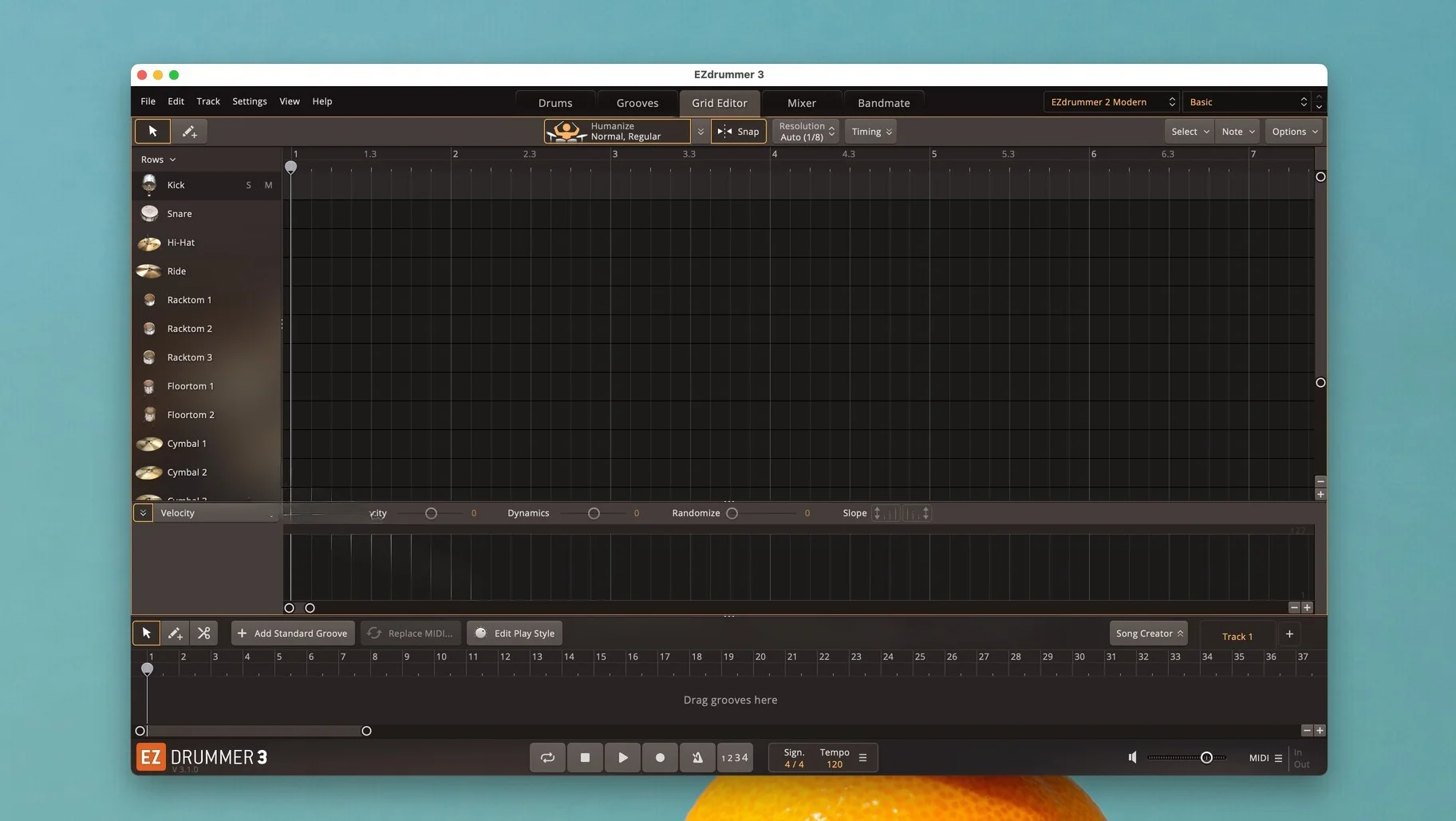Screen dimensions: 1456x821
Task: Open the Rows dropdown
Action: coord(158,160)
